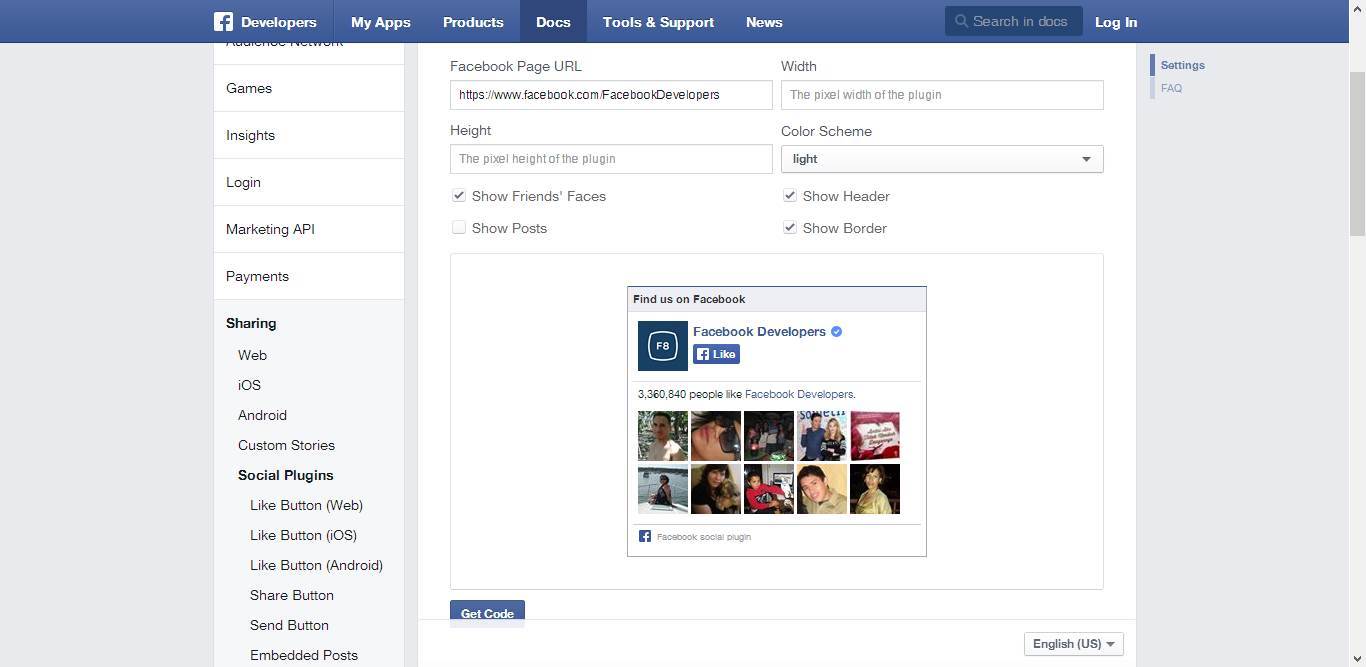Image resolution: width=1366 pixels, height=667 pixels.
Task: Open the English (US) language selector
Action: pos(1074,644)
